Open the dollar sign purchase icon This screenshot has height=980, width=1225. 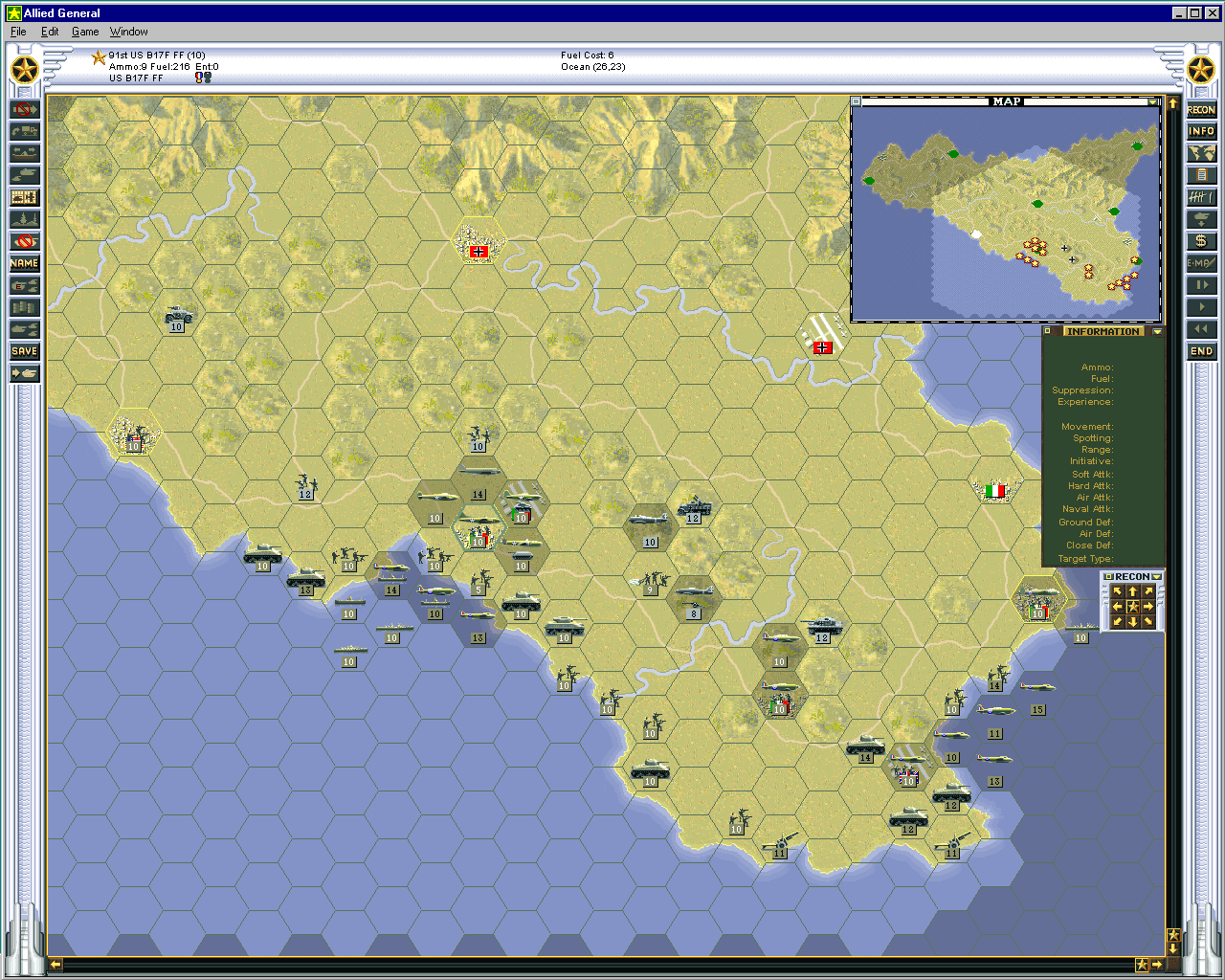1201,241
